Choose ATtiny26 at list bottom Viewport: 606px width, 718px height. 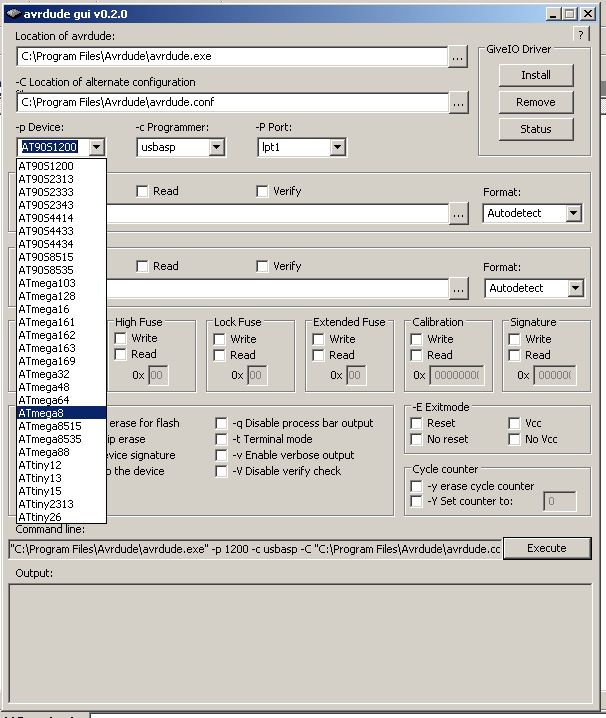[x=61, y=517]
